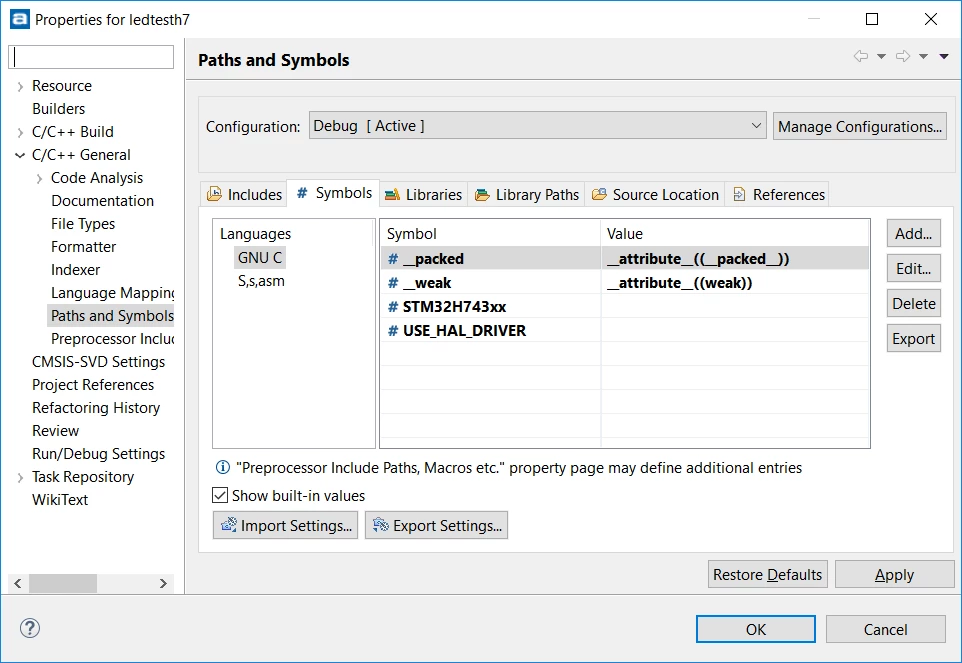
Task: Click the help question mark icon
Action: tap(29, 628)
